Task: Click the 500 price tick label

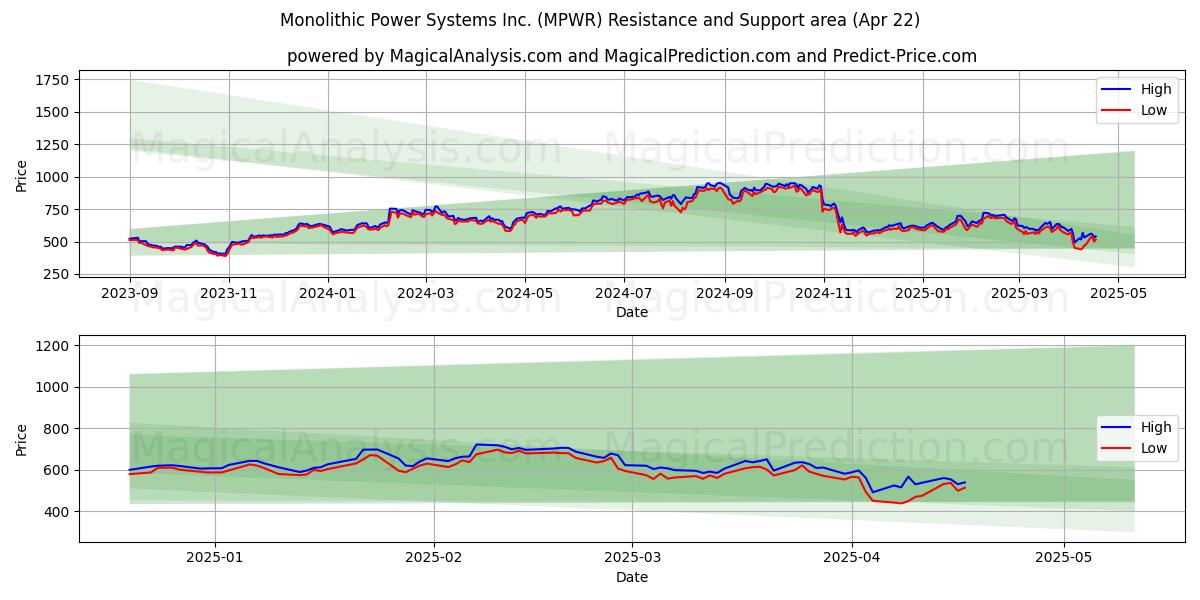Action: (x=56, y=242)
